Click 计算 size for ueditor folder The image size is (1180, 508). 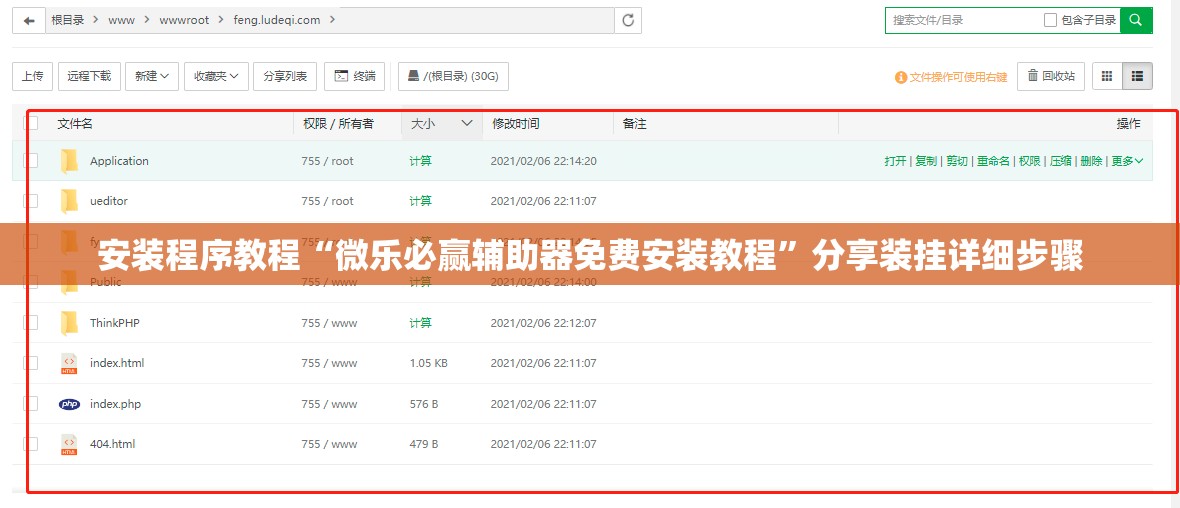point(421,201)
